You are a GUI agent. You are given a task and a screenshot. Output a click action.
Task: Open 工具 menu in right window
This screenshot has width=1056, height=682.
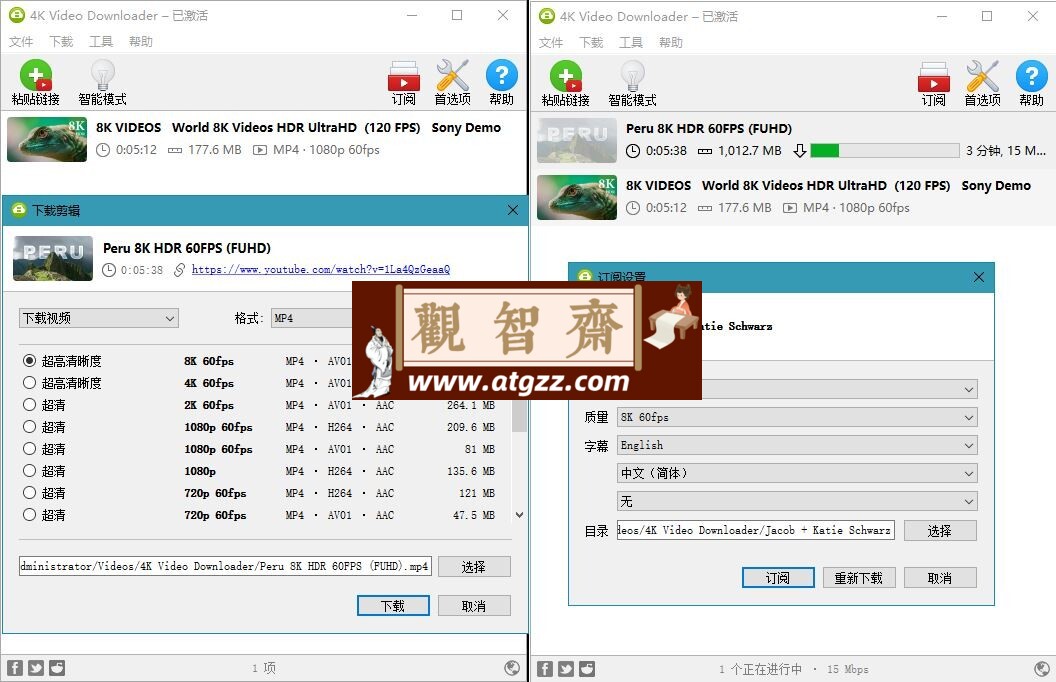coord(631,42)
